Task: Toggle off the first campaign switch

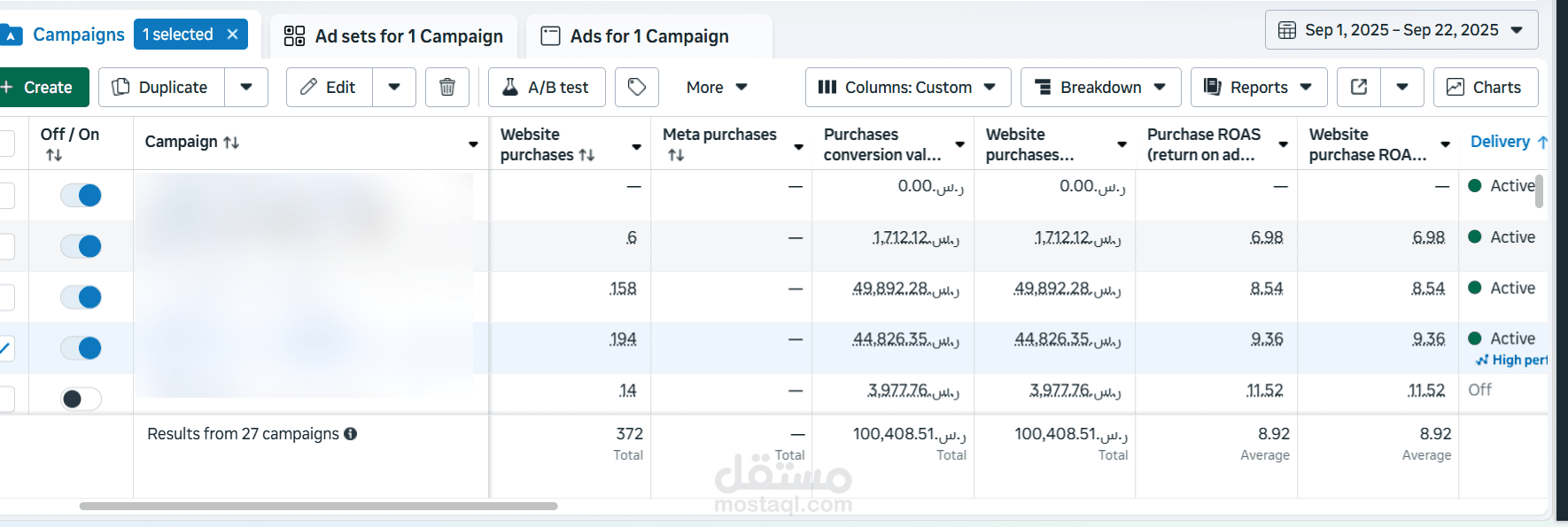Action: (81, 195)
